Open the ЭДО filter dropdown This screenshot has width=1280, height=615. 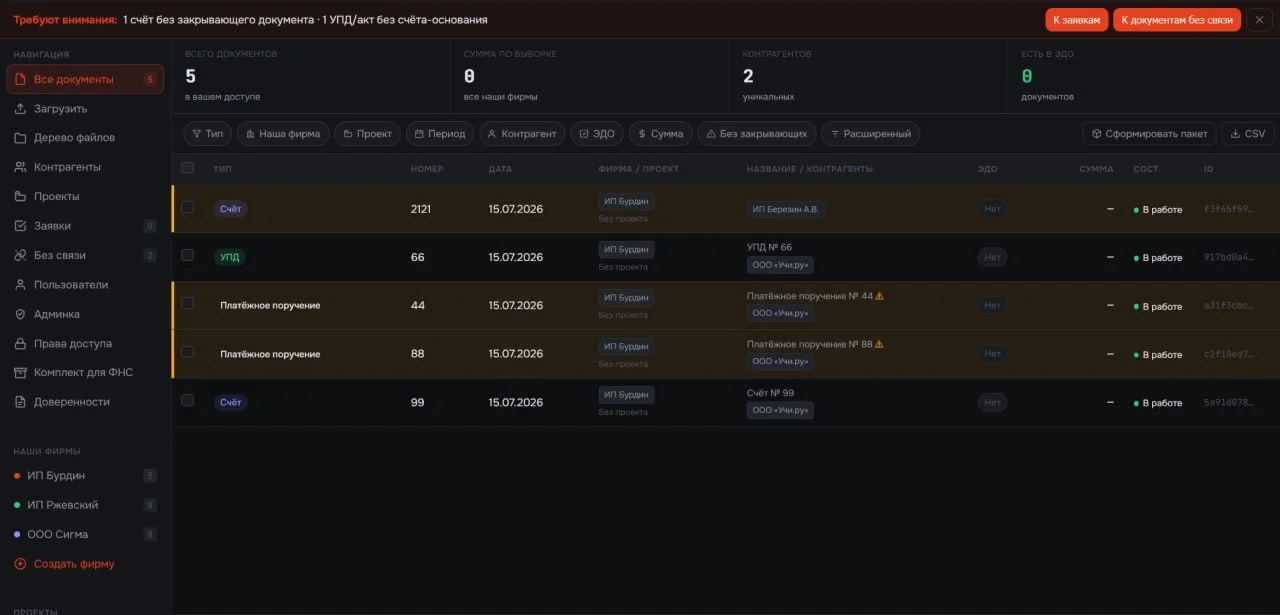(x=597, y=134)
